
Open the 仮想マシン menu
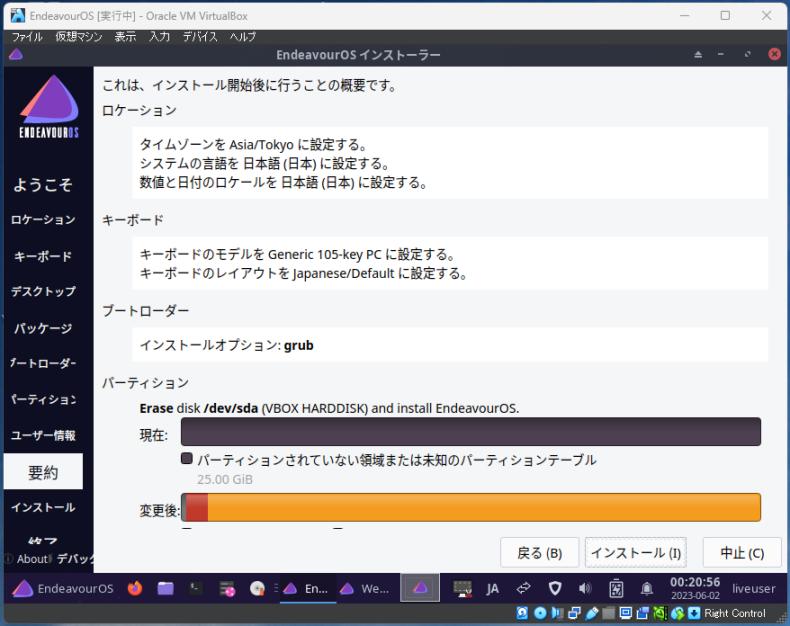tap(79, 37)
